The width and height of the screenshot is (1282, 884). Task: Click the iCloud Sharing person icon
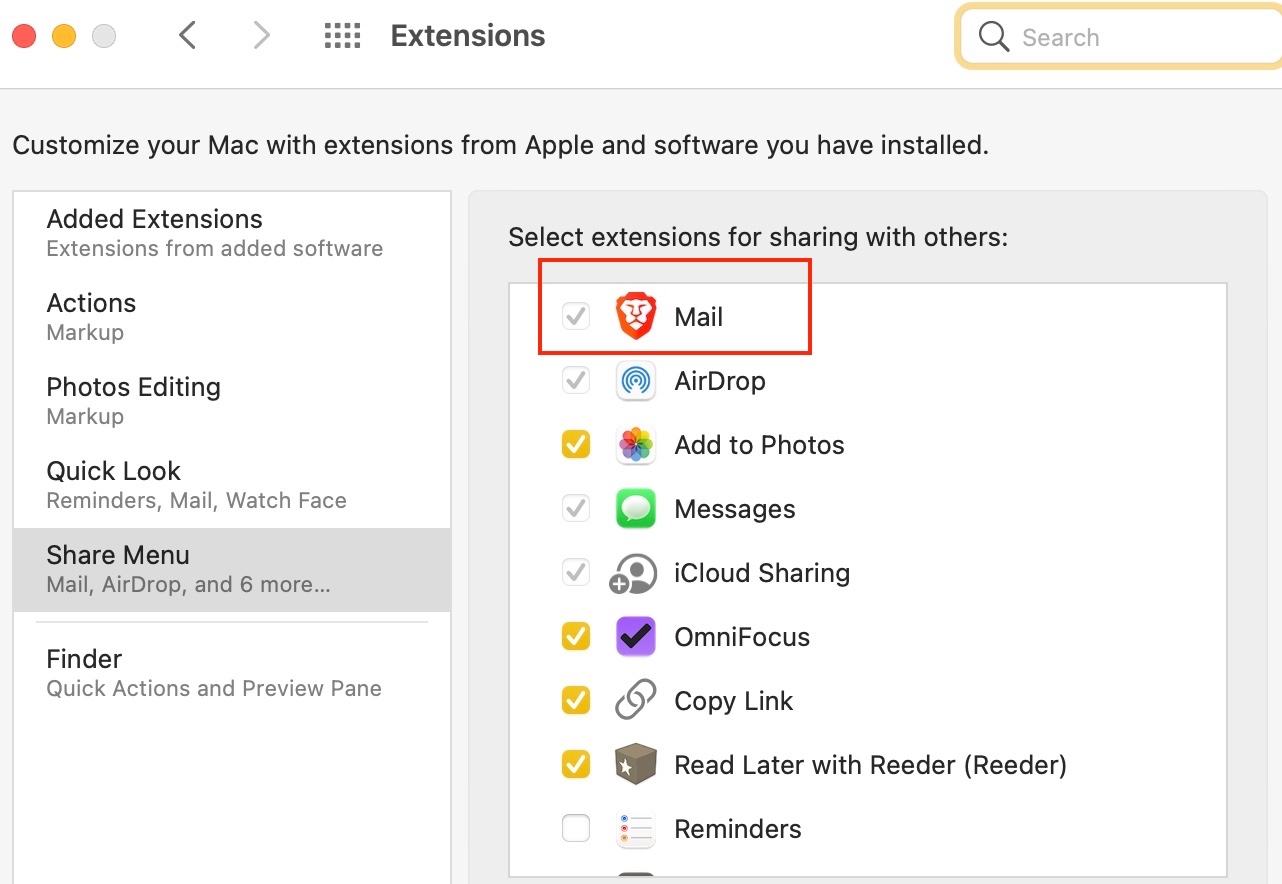tap(634, 573)
